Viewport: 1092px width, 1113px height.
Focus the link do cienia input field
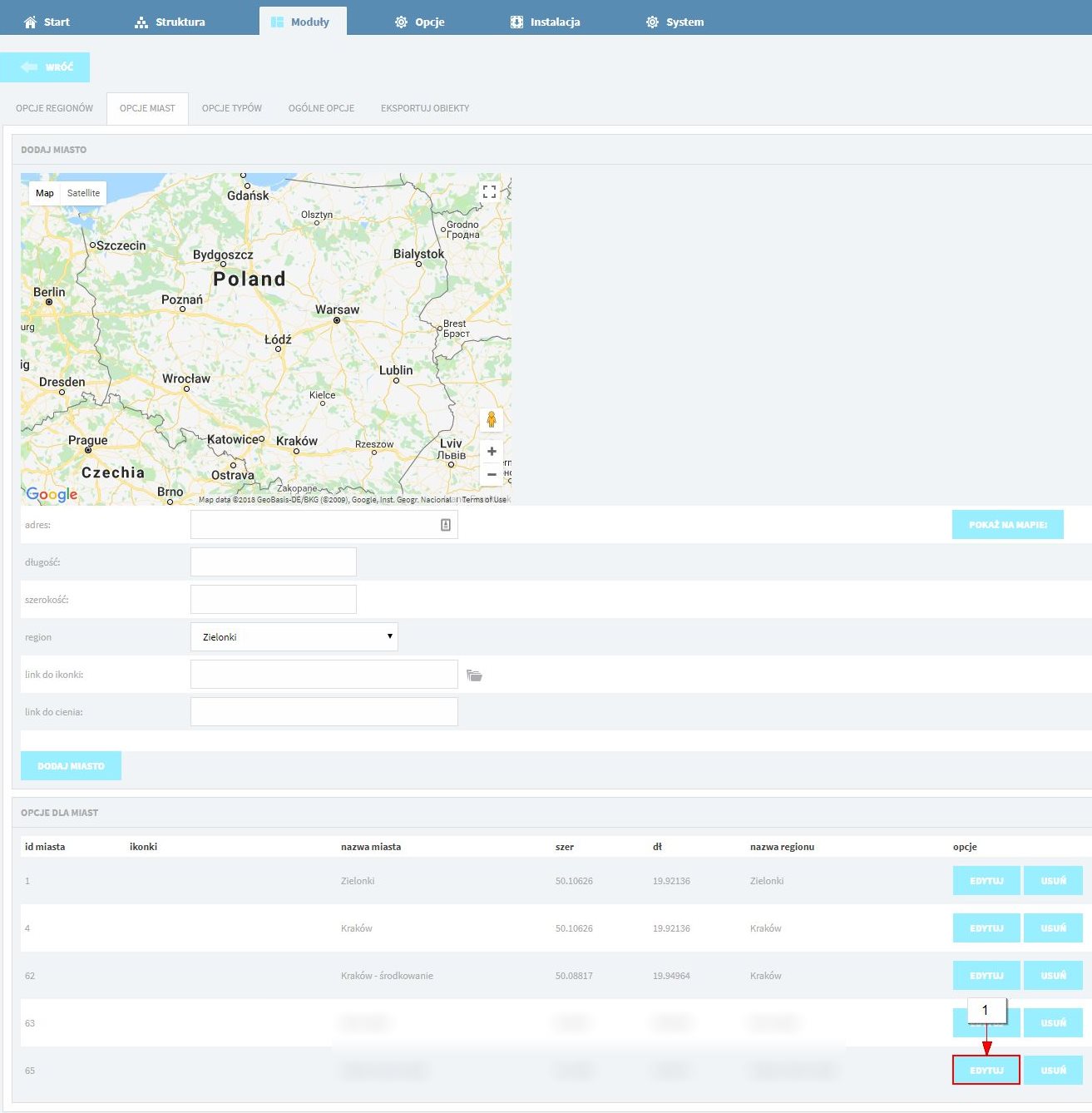point(324,712)
